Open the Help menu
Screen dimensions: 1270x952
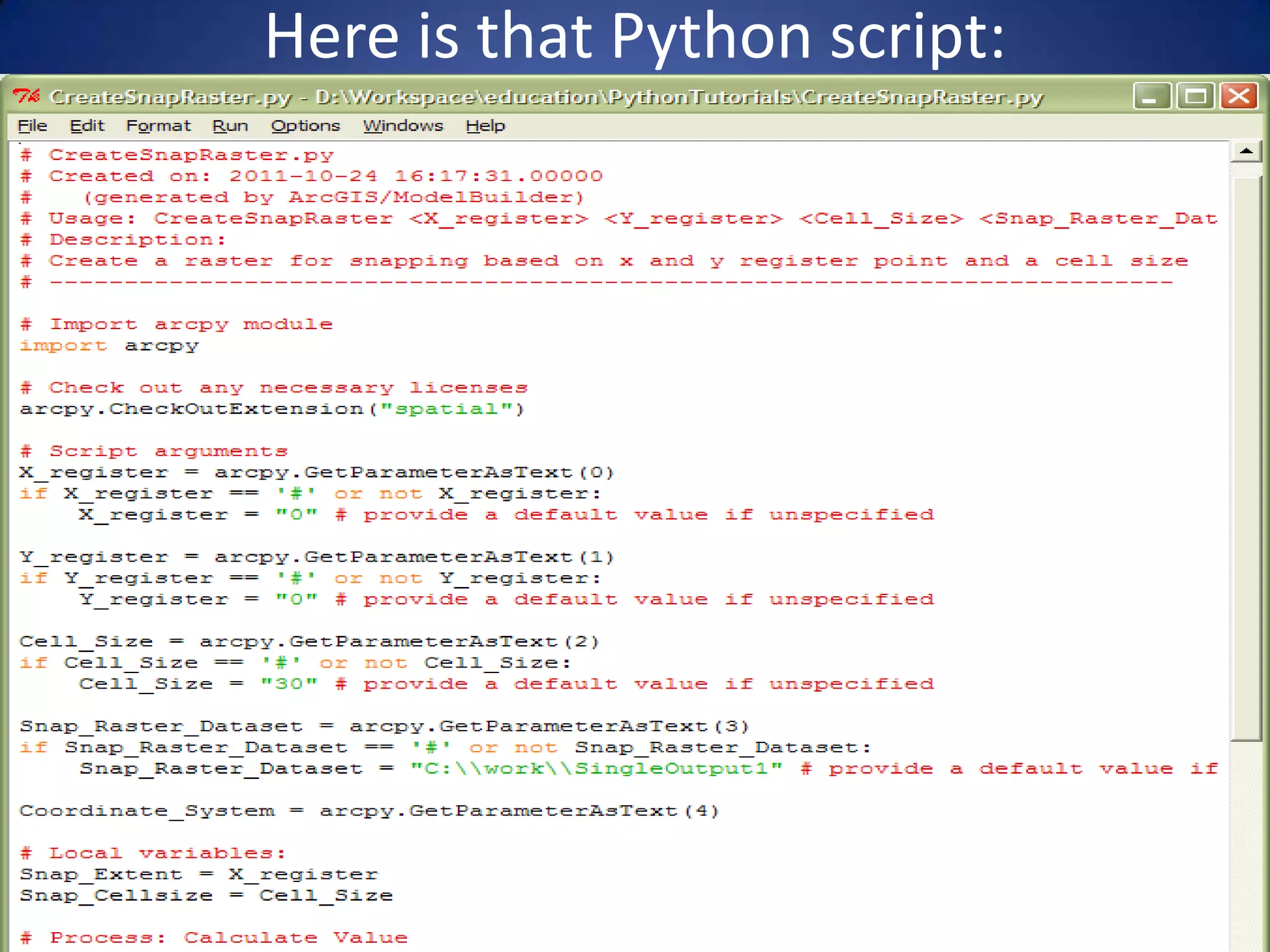click(486, 126)
